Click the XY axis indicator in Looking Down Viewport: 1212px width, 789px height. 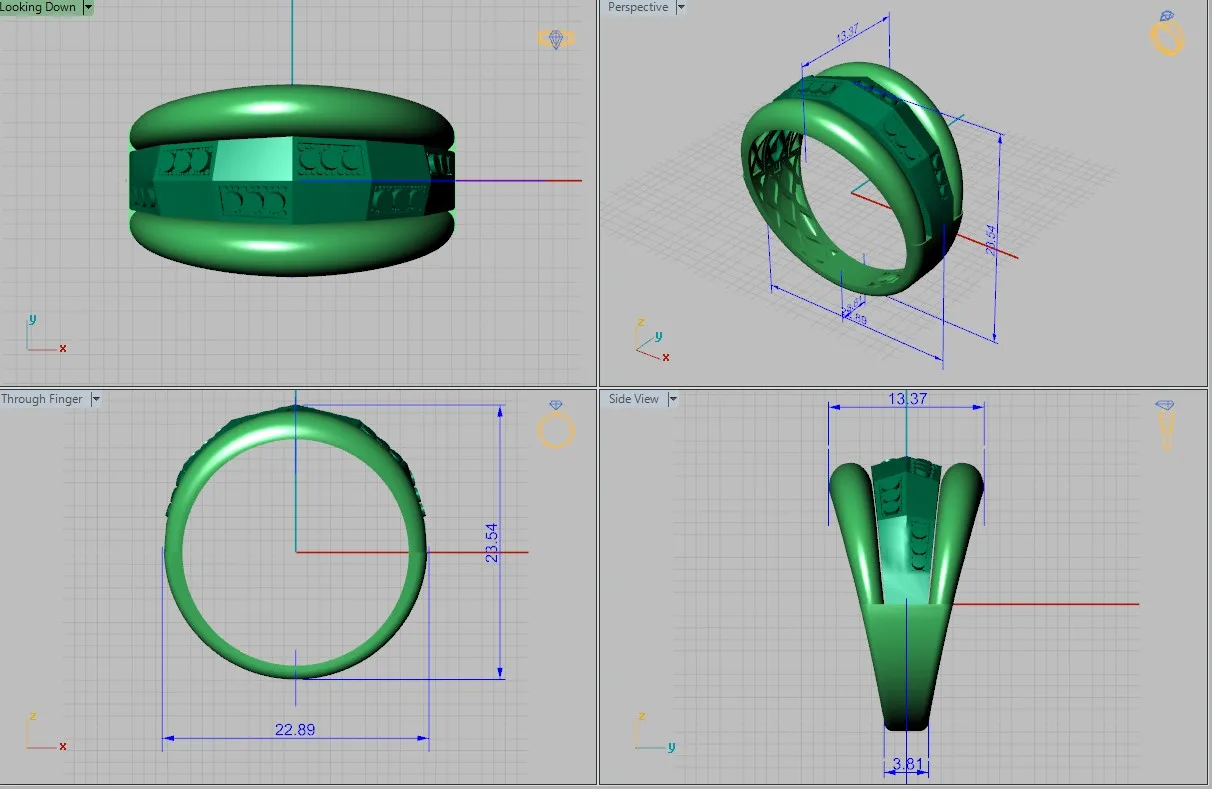point(45,335)
